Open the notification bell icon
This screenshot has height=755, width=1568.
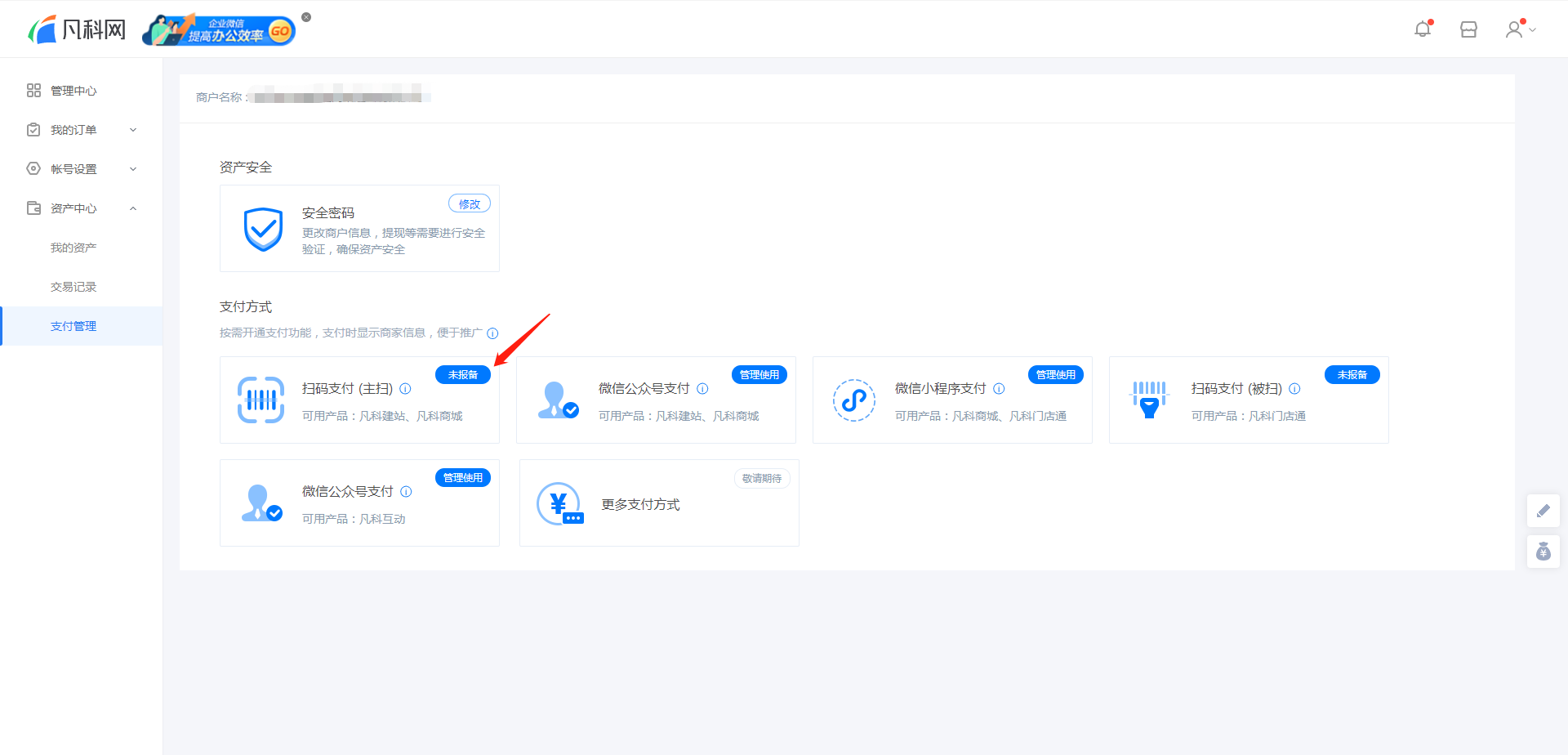[1423, 29]
